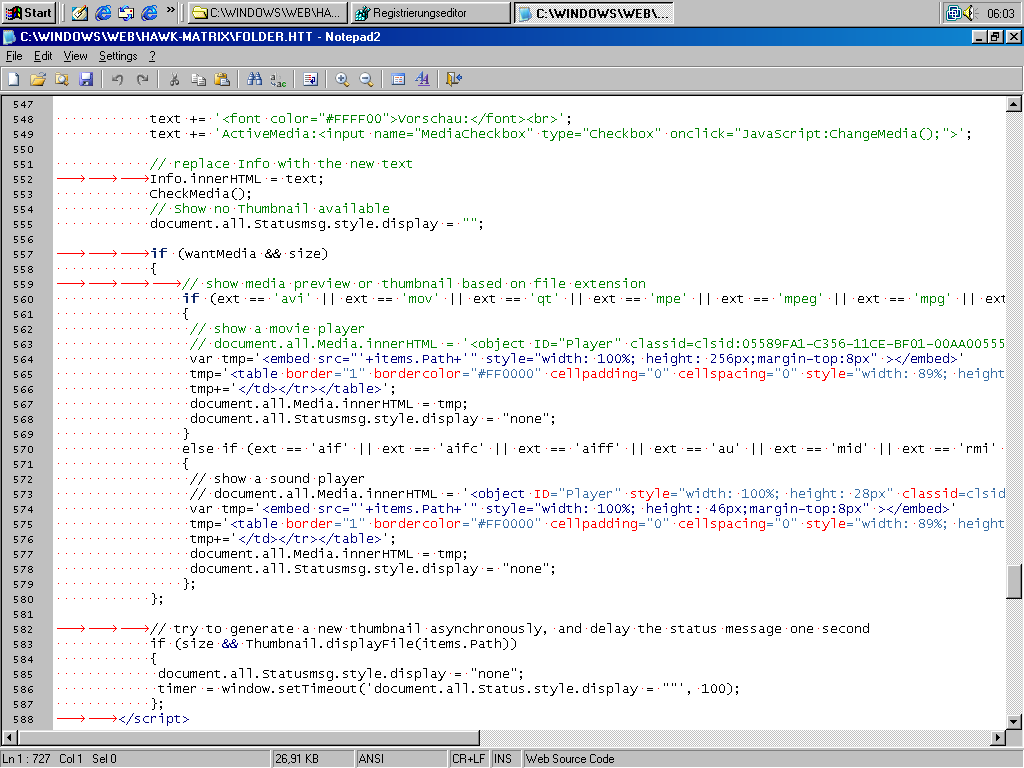Undo the last edit
Viewport: 1024px width, 768px height.
click(x=118, y=80)
